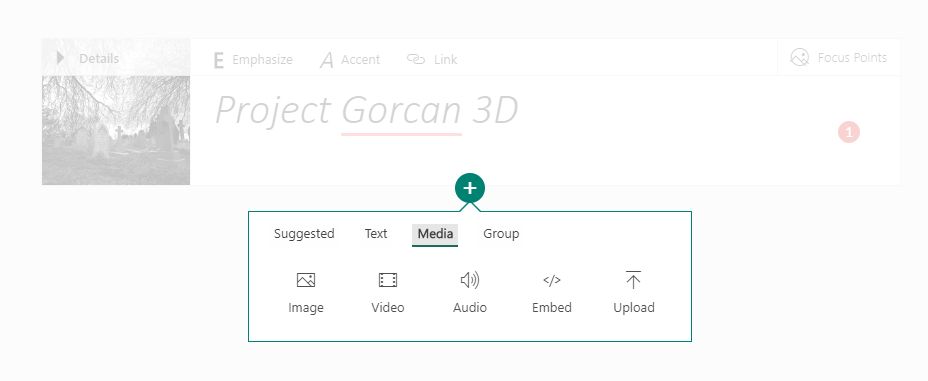Choose the Video filmstrip icon
This screenshot has width=928, height=381.
pos(388,280)
